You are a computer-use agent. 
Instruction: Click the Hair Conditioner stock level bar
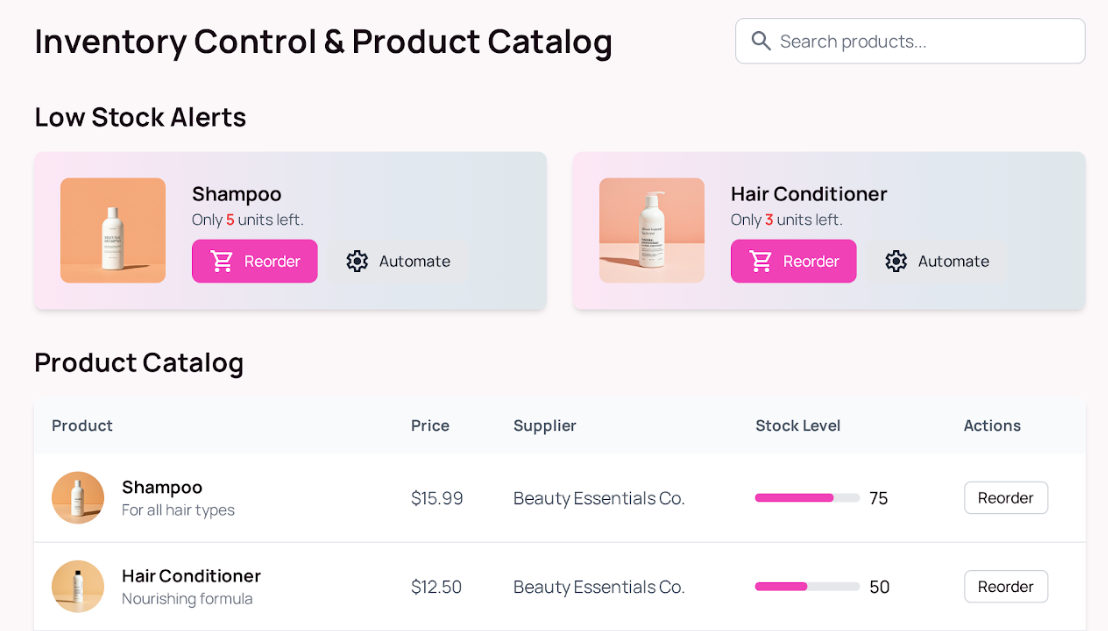807,586
